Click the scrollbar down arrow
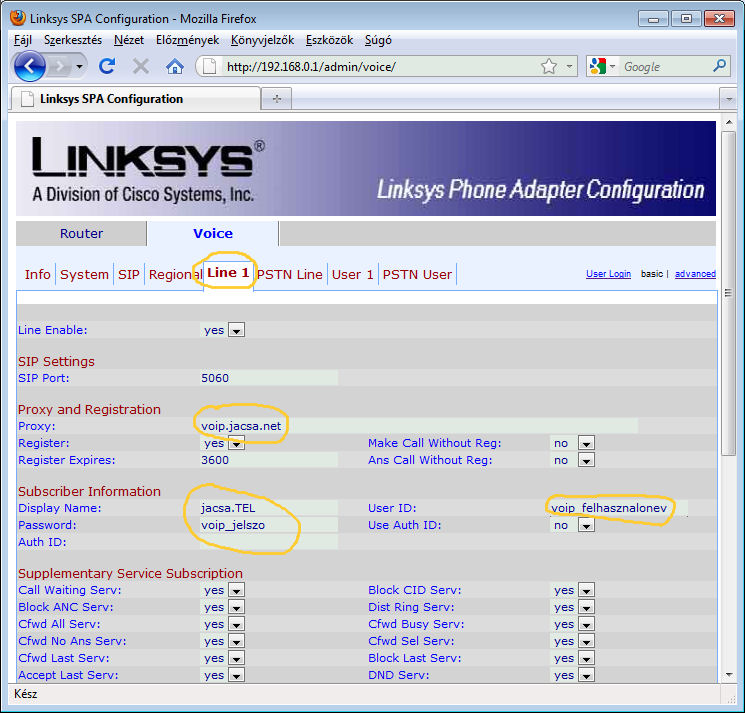Image resolution: width=745 pixels, height=713 pixels. [729, 675]
